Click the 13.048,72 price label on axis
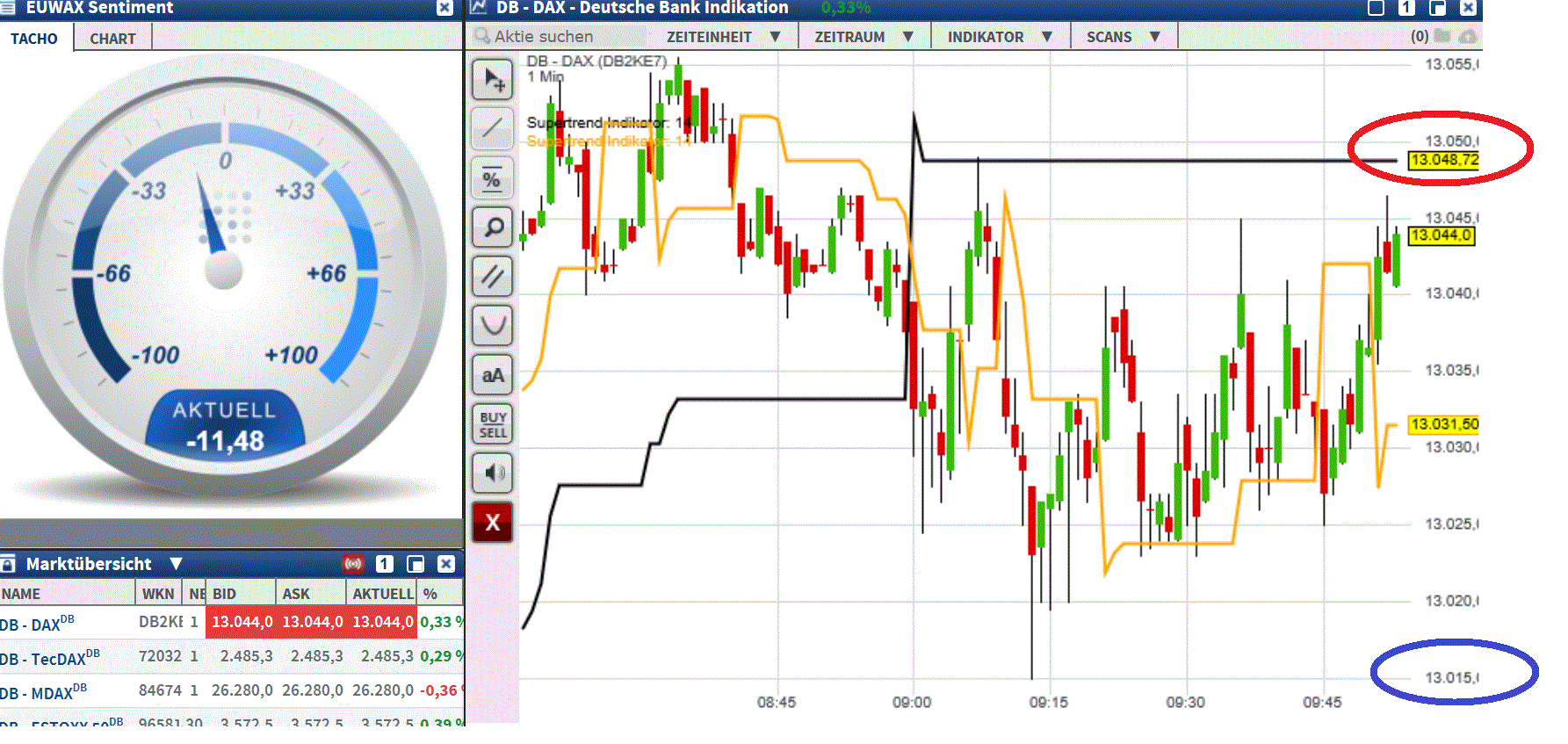This screenshot has height=744, width=1568. pyautogui.click(x=1444, y=160)
